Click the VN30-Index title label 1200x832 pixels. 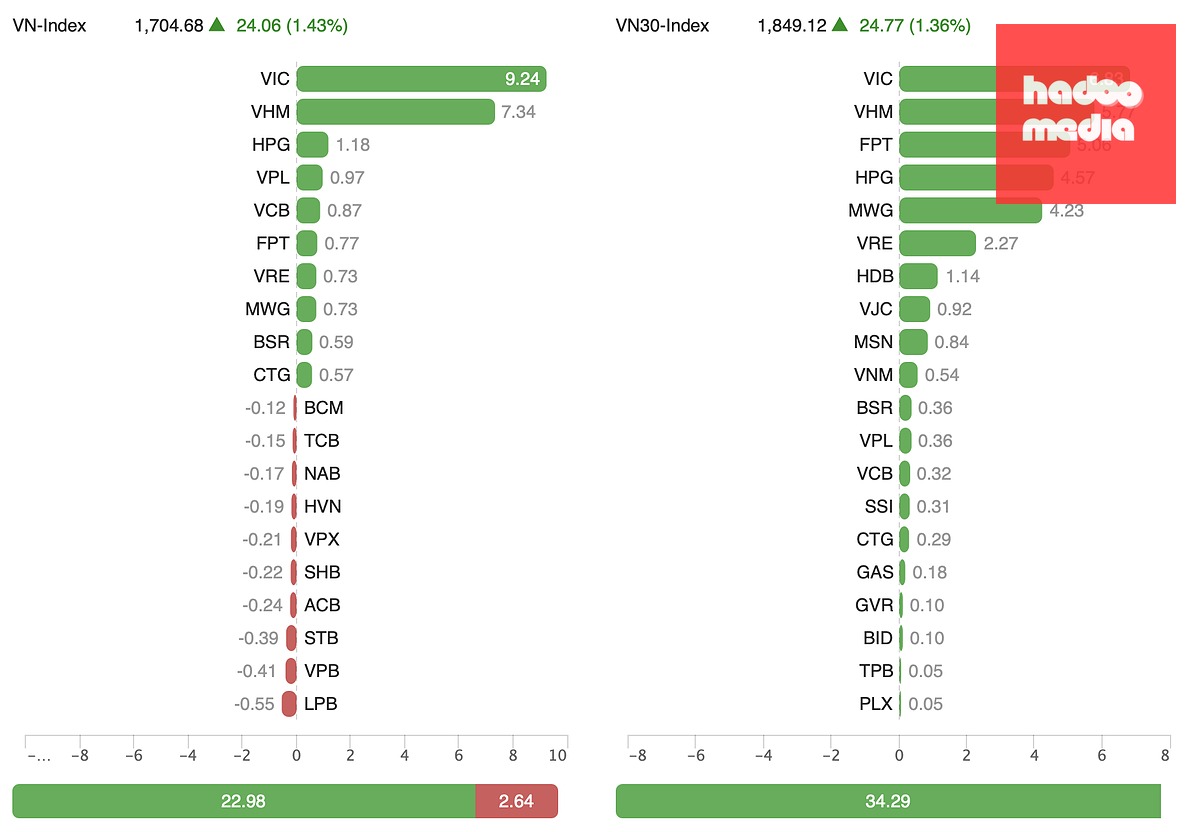click(662, 26)
